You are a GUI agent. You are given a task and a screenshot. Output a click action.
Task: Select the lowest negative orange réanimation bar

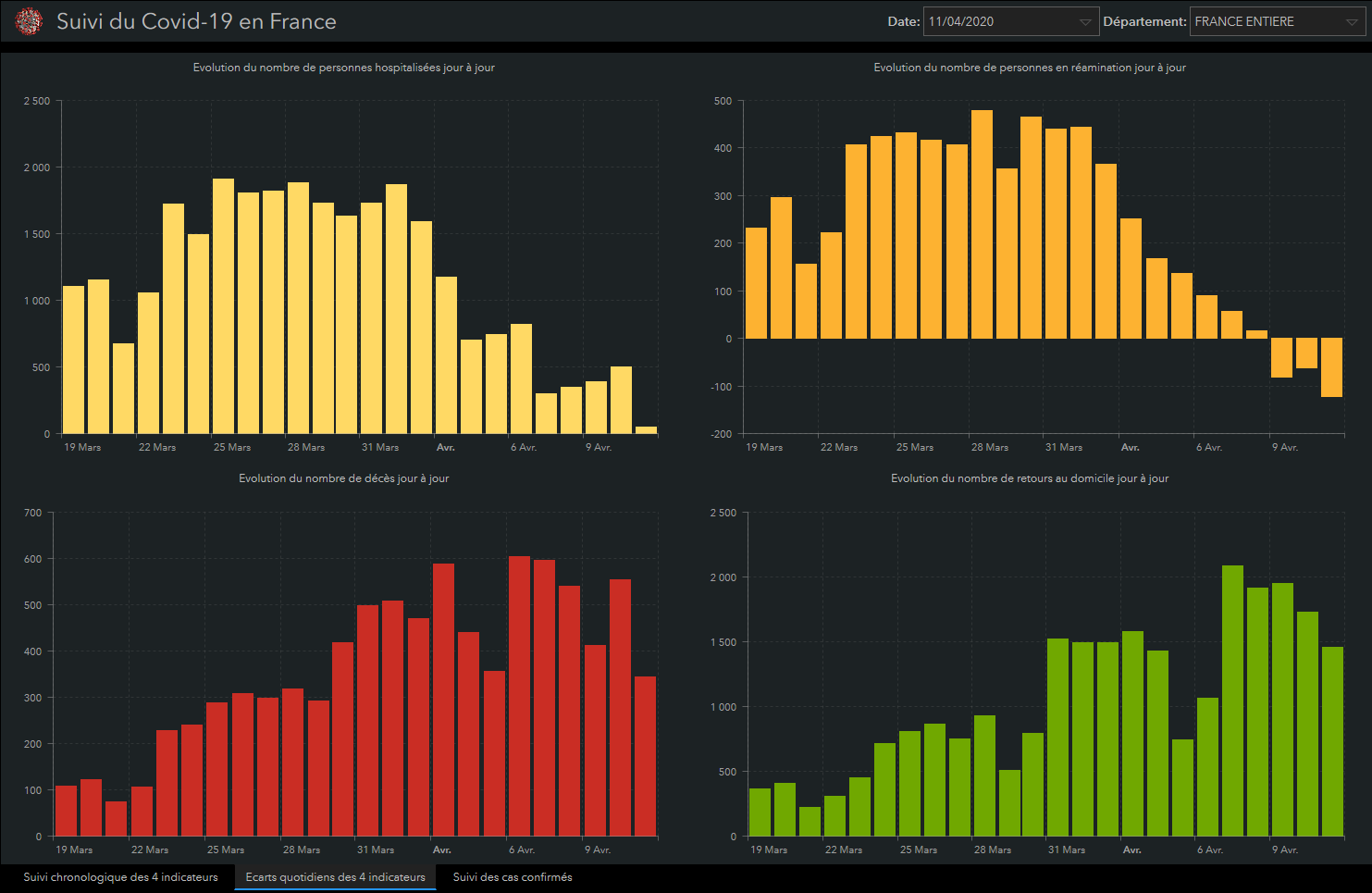tap(1331, 367)
